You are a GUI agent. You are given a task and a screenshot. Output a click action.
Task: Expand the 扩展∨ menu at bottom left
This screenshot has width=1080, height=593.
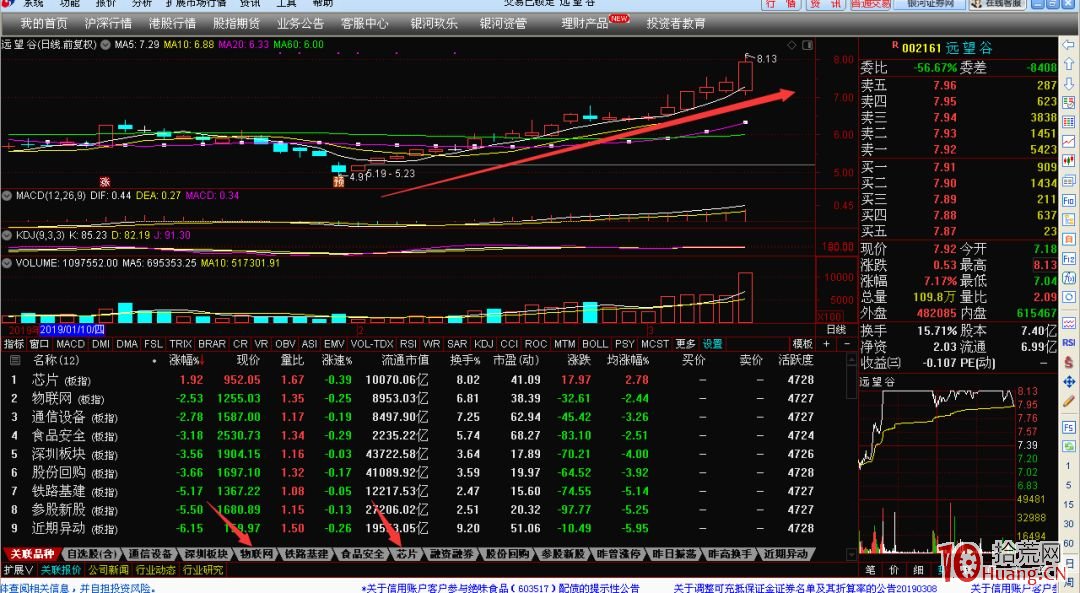click(18, 570)
